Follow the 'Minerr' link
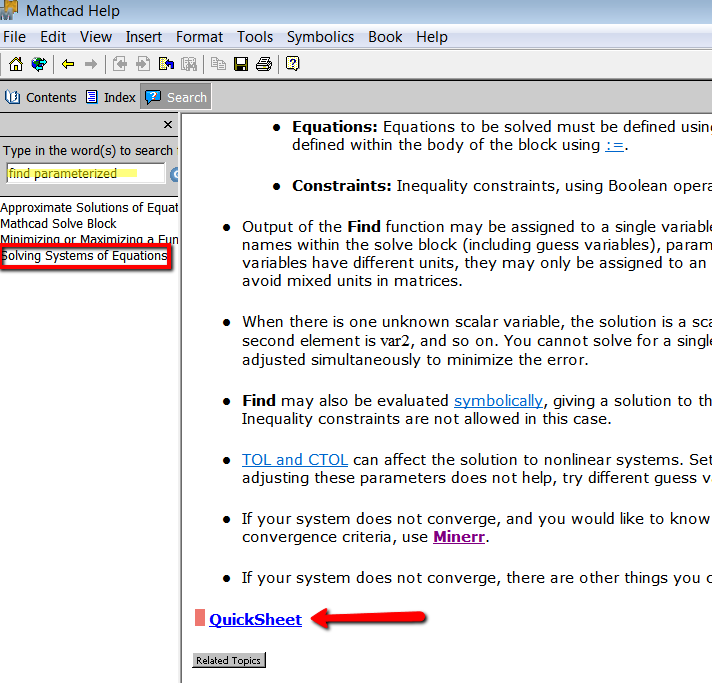The height and width of the screenshot is (683, 712). [x=459, y=537]
